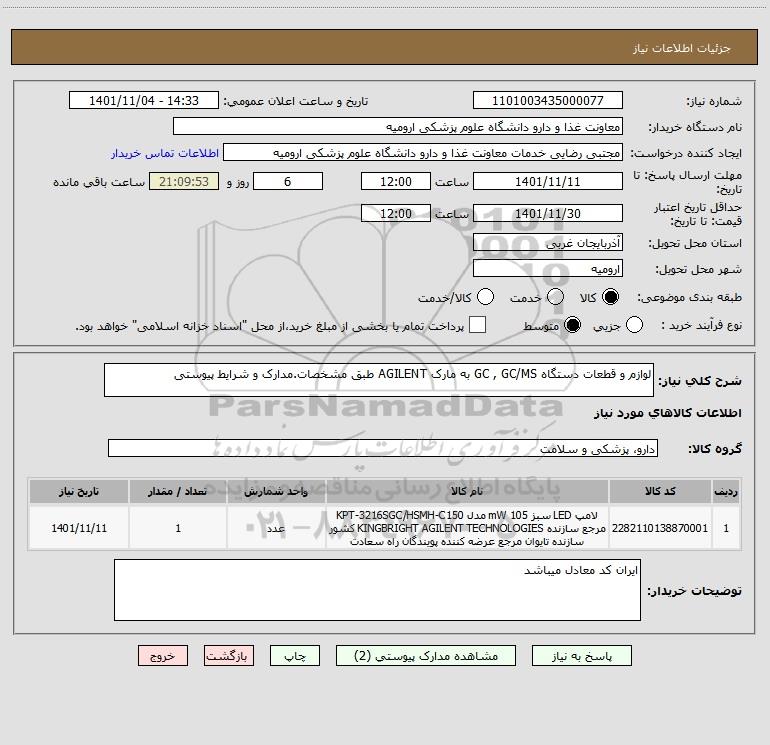Click the بازگشت back button
The width and height of the screenshot is (770, 745).
[x=229, y=656]
